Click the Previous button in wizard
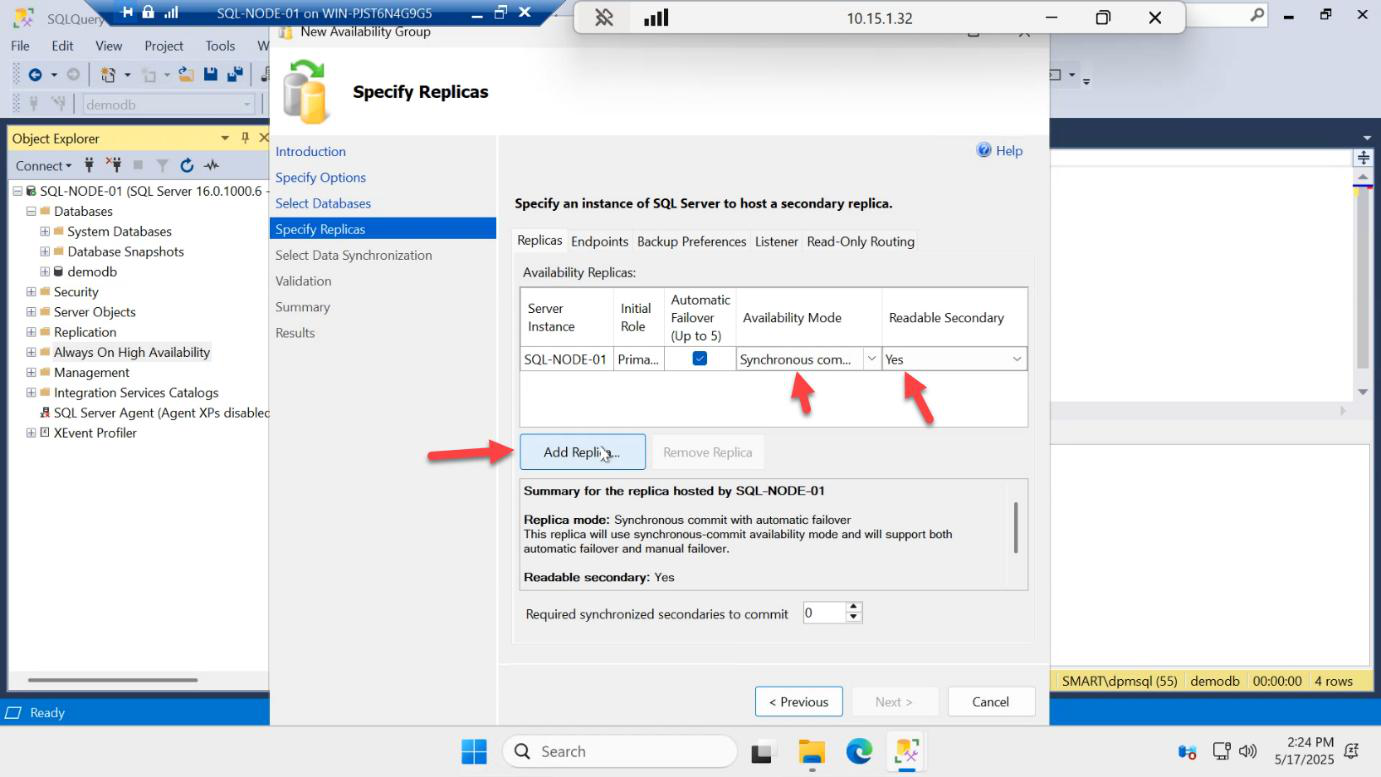Image resolution: width=1381 pixels, height=777 pixels. coord(798,701)
